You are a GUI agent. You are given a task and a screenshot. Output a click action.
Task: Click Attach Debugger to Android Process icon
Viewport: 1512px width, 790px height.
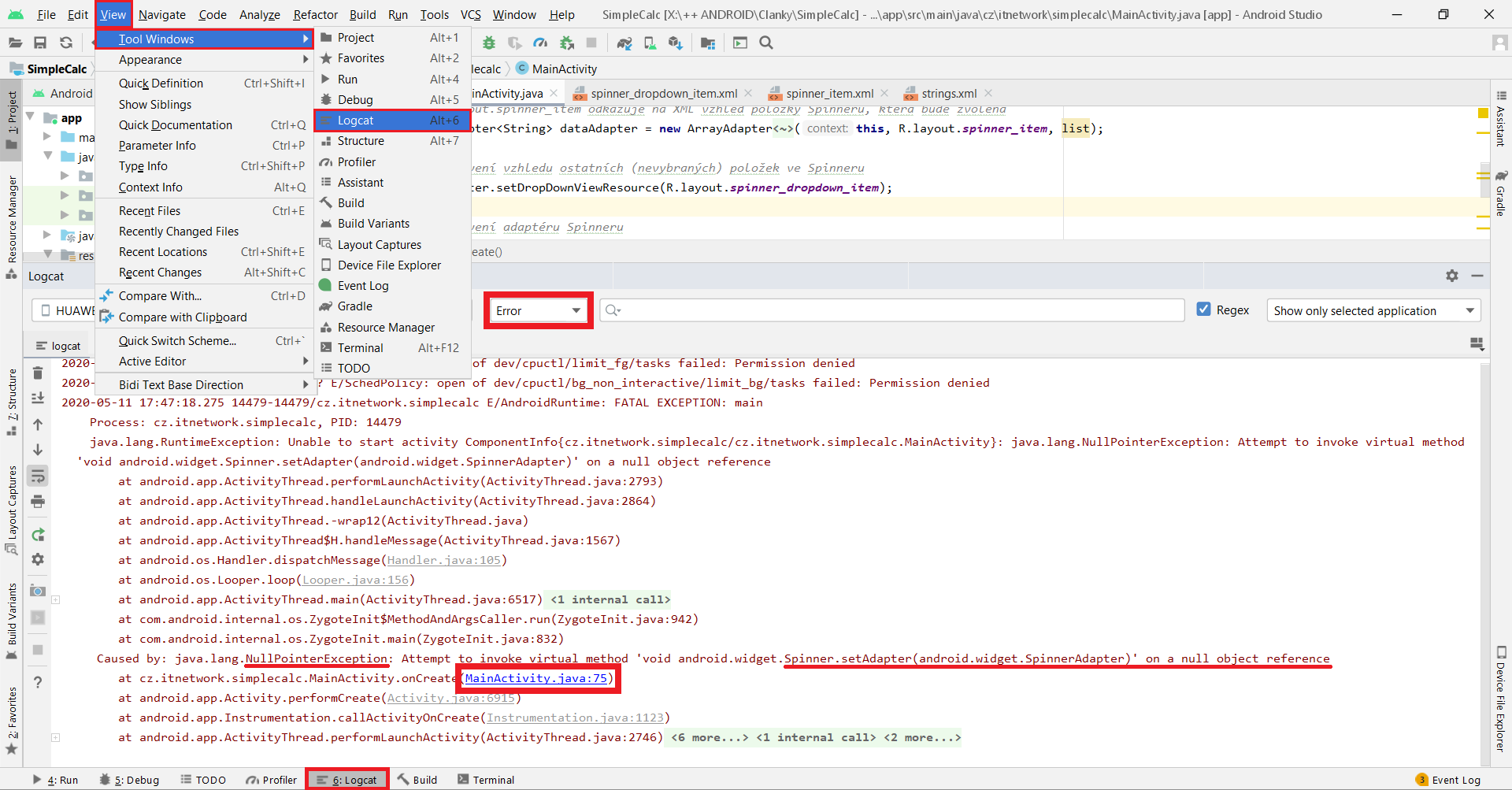tap(566, 43)
